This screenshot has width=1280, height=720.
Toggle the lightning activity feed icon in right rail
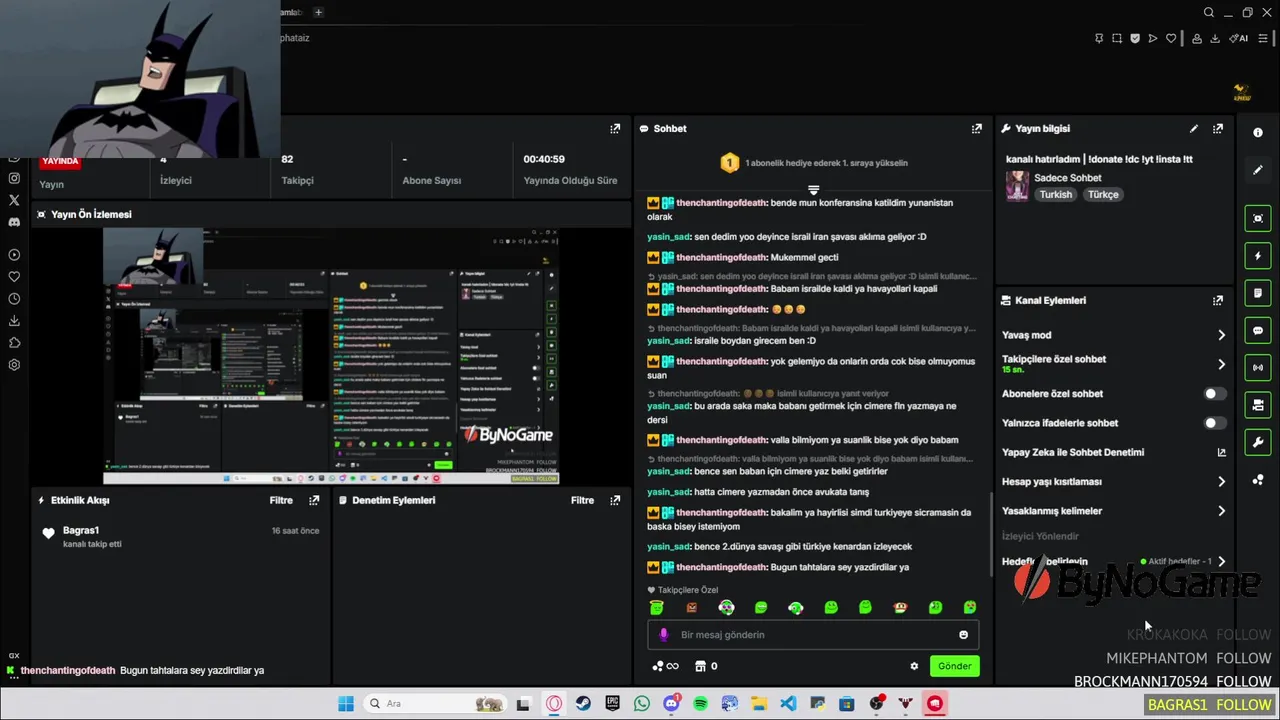[x=1258, y=256]
